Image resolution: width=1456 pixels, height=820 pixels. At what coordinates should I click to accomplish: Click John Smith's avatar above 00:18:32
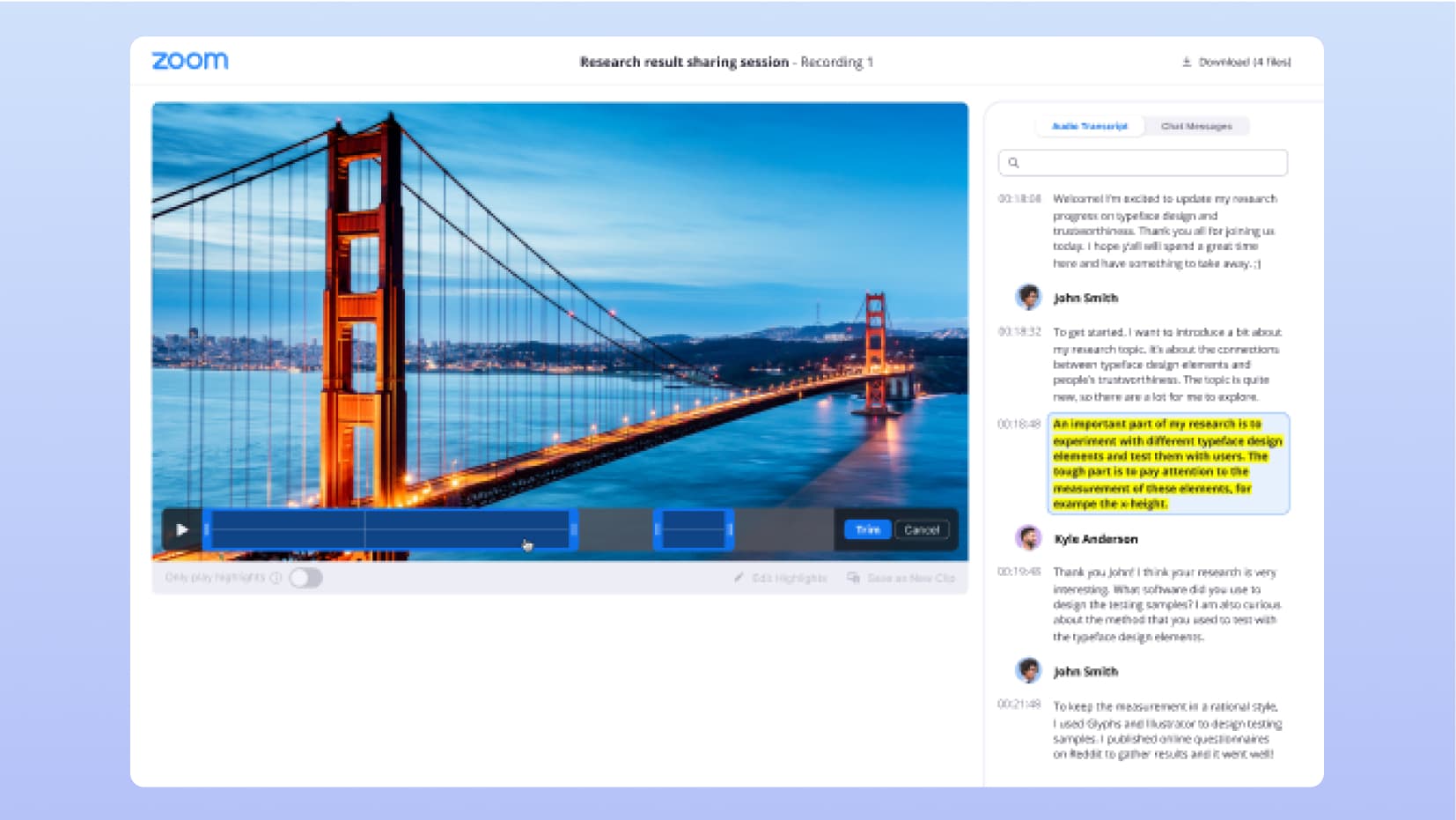pos(1027,298)
